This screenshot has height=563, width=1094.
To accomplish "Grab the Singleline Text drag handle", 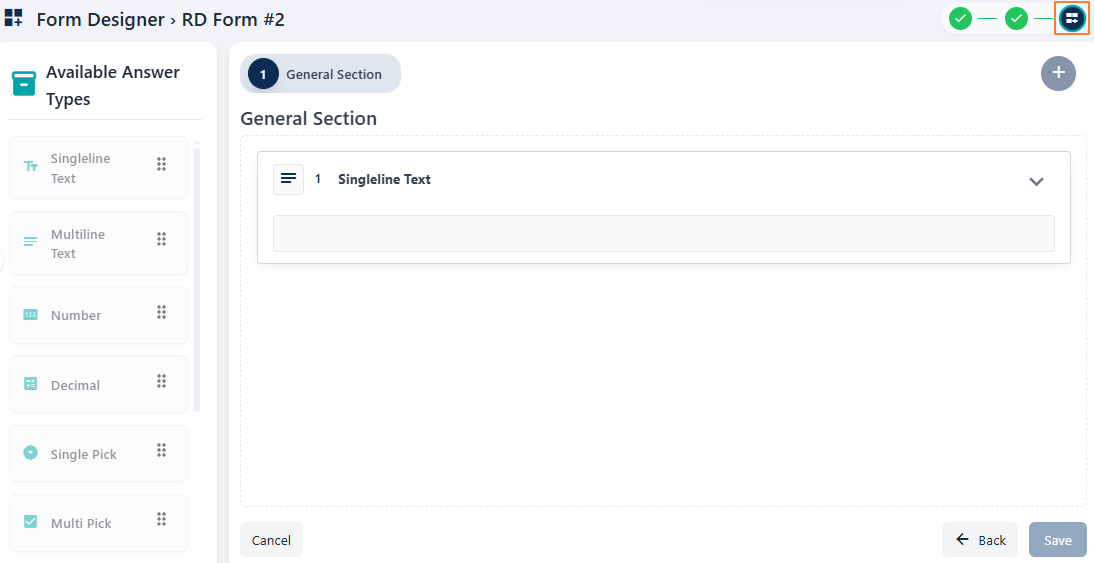I will tap(161, 164).
